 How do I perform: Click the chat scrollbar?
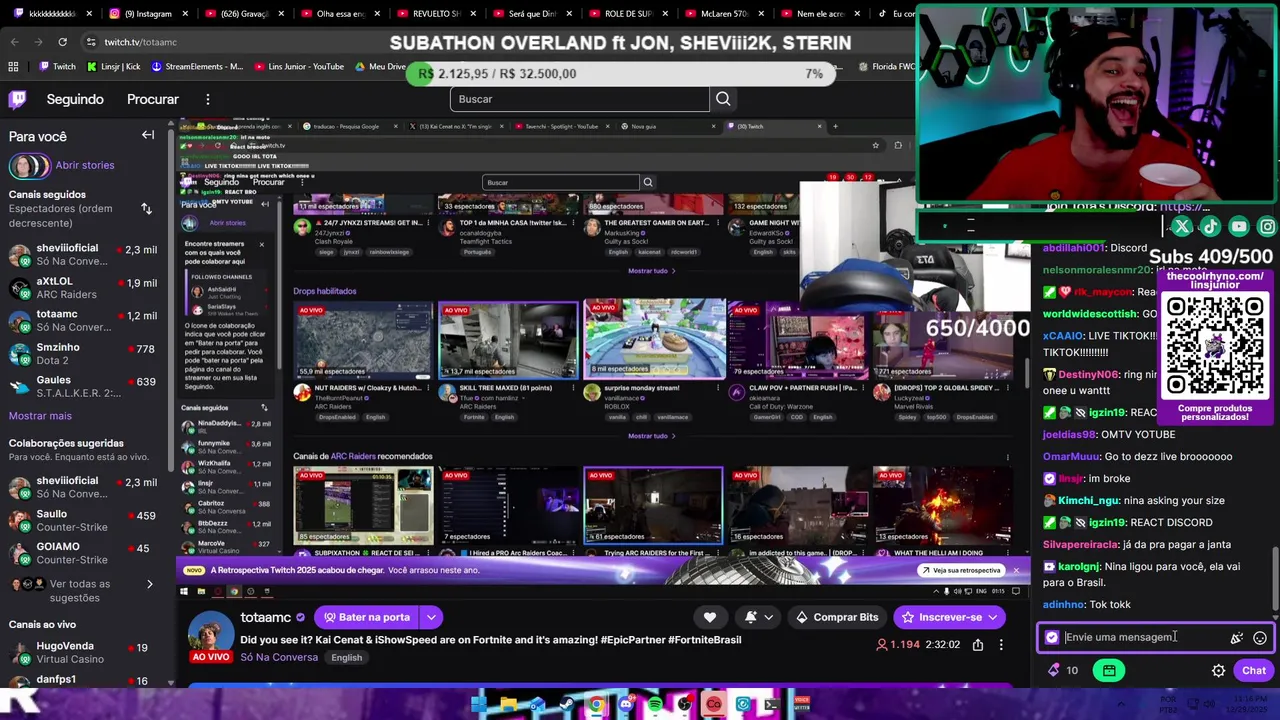coord(1275,577)
